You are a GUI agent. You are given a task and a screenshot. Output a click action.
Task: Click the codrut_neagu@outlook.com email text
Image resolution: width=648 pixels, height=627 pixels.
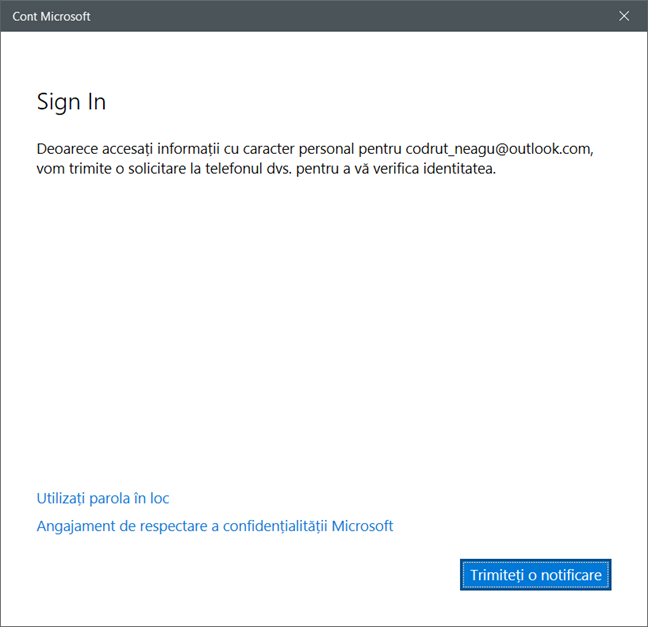click(498, 149)
